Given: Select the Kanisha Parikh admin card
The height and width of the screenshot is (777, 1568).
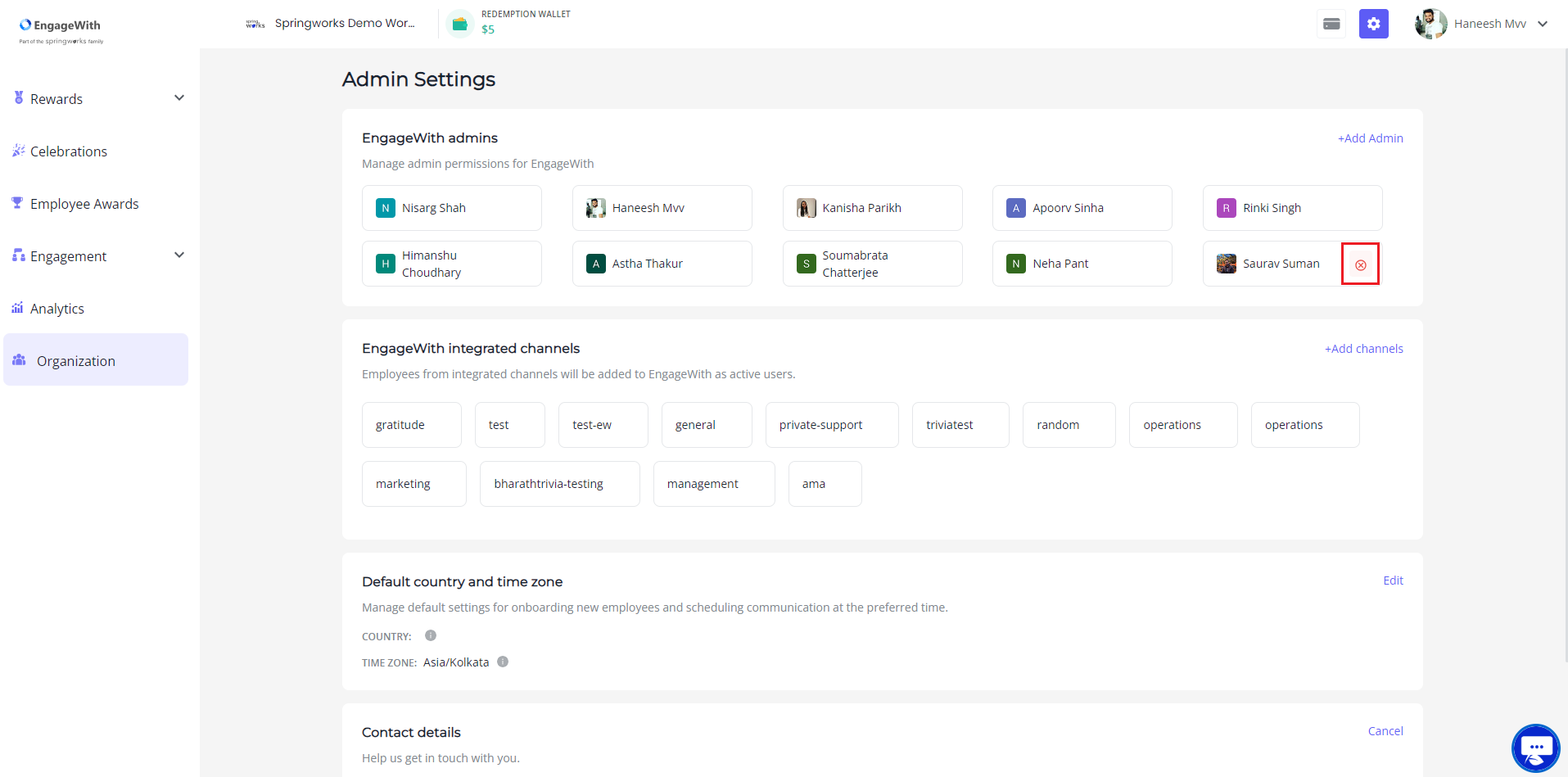Looking at the screenshot, I should 873,208.
